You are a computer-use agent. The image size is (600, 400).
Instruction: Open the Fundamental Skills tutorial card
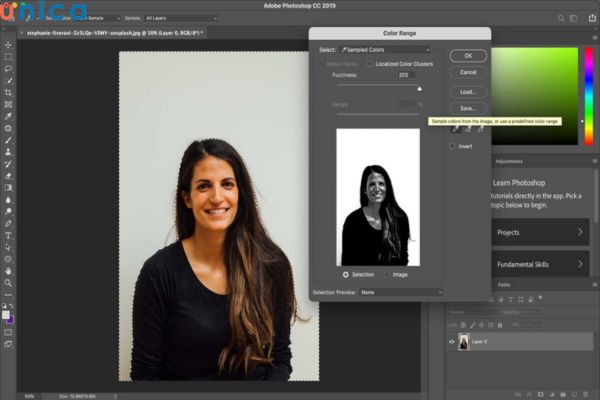click(540, 264)
